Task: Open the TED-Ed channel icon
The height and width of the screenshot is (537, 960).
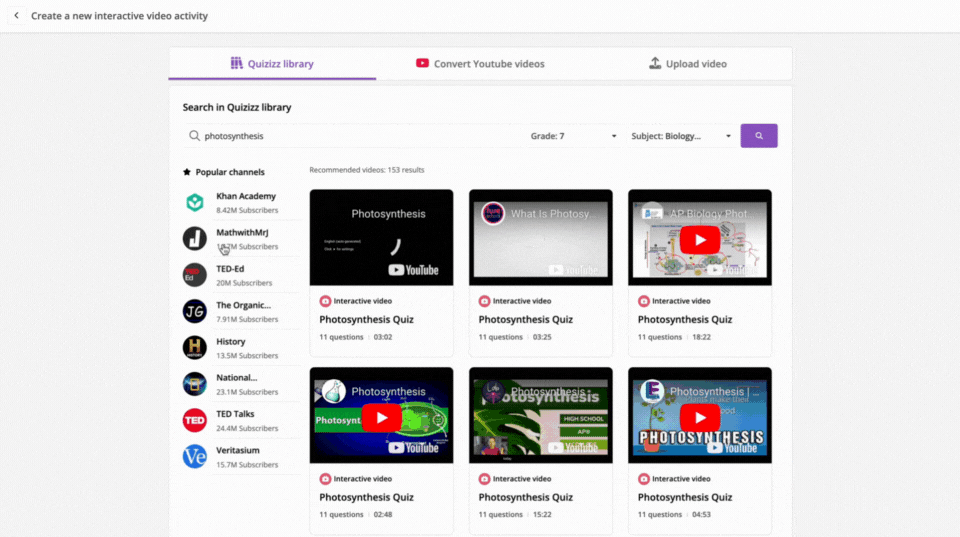Action: pyautogui.click(x=195, y=275)
